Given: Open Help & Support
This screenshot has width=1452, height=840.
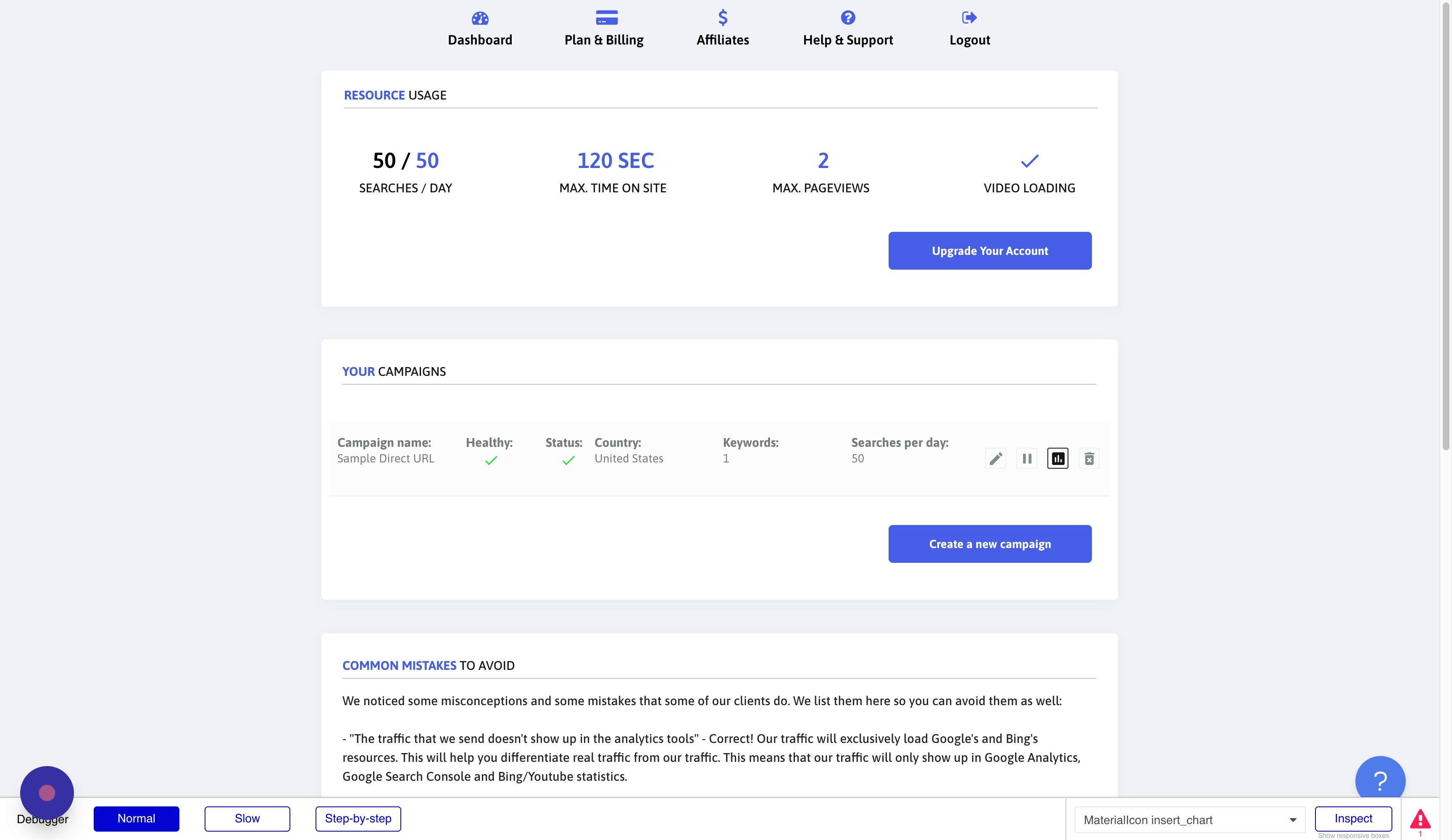Looking at the screenshot, I should 847,28.
